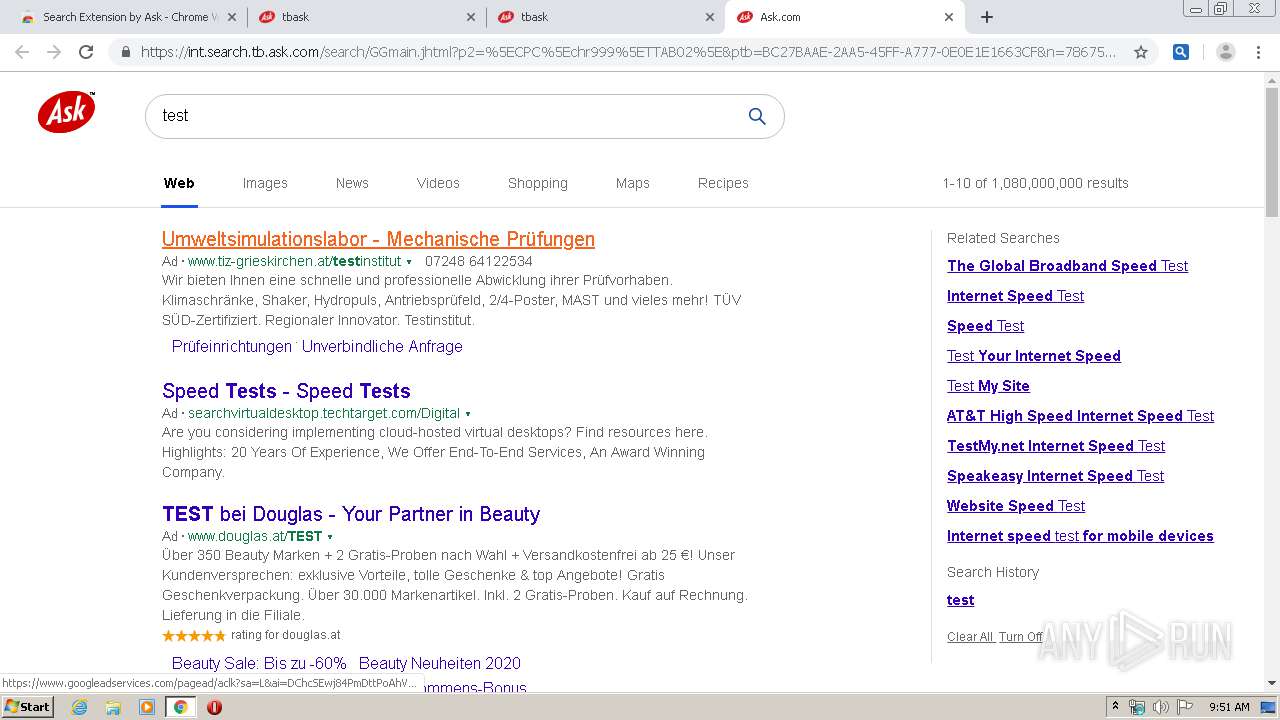Click the volume tray icon

pos(1160,707)
